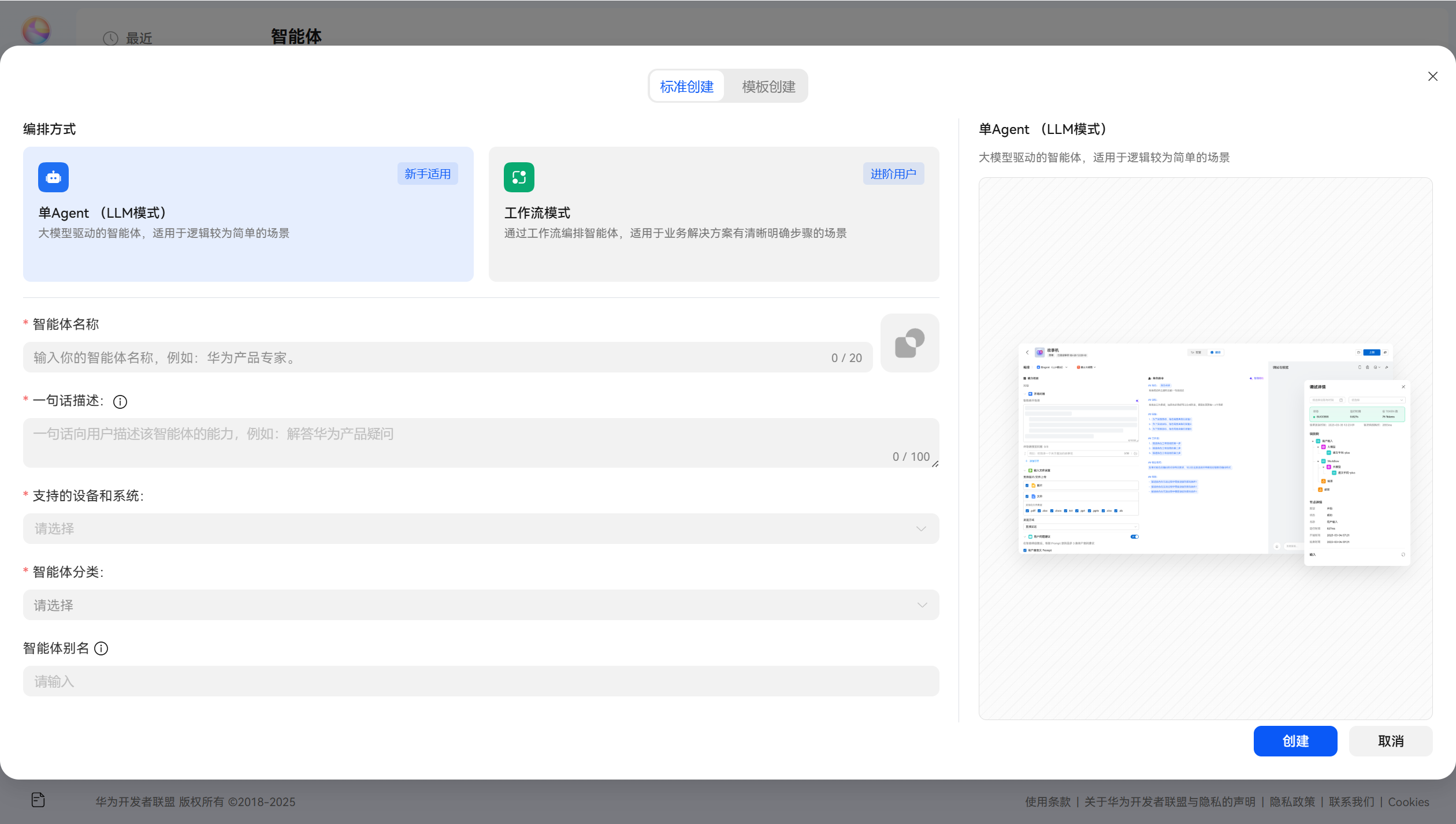Expand device dropdown chevron arrow
Viewport: 1456px width, 824px height.
(921, 529)
